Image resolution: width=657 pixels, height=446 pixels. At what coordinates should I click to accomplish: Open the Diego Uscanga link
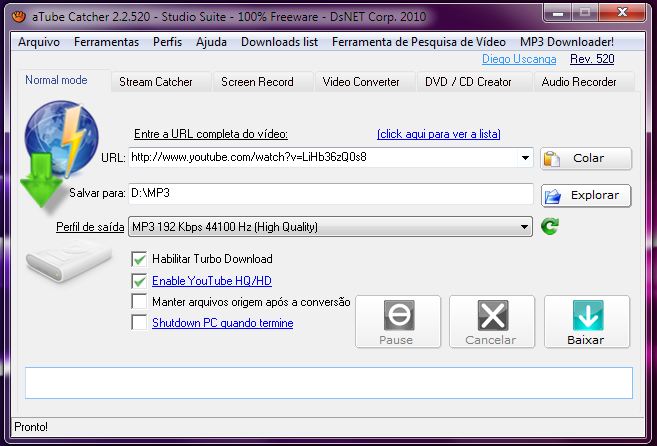pyautogui.click(x=519, y=59)
